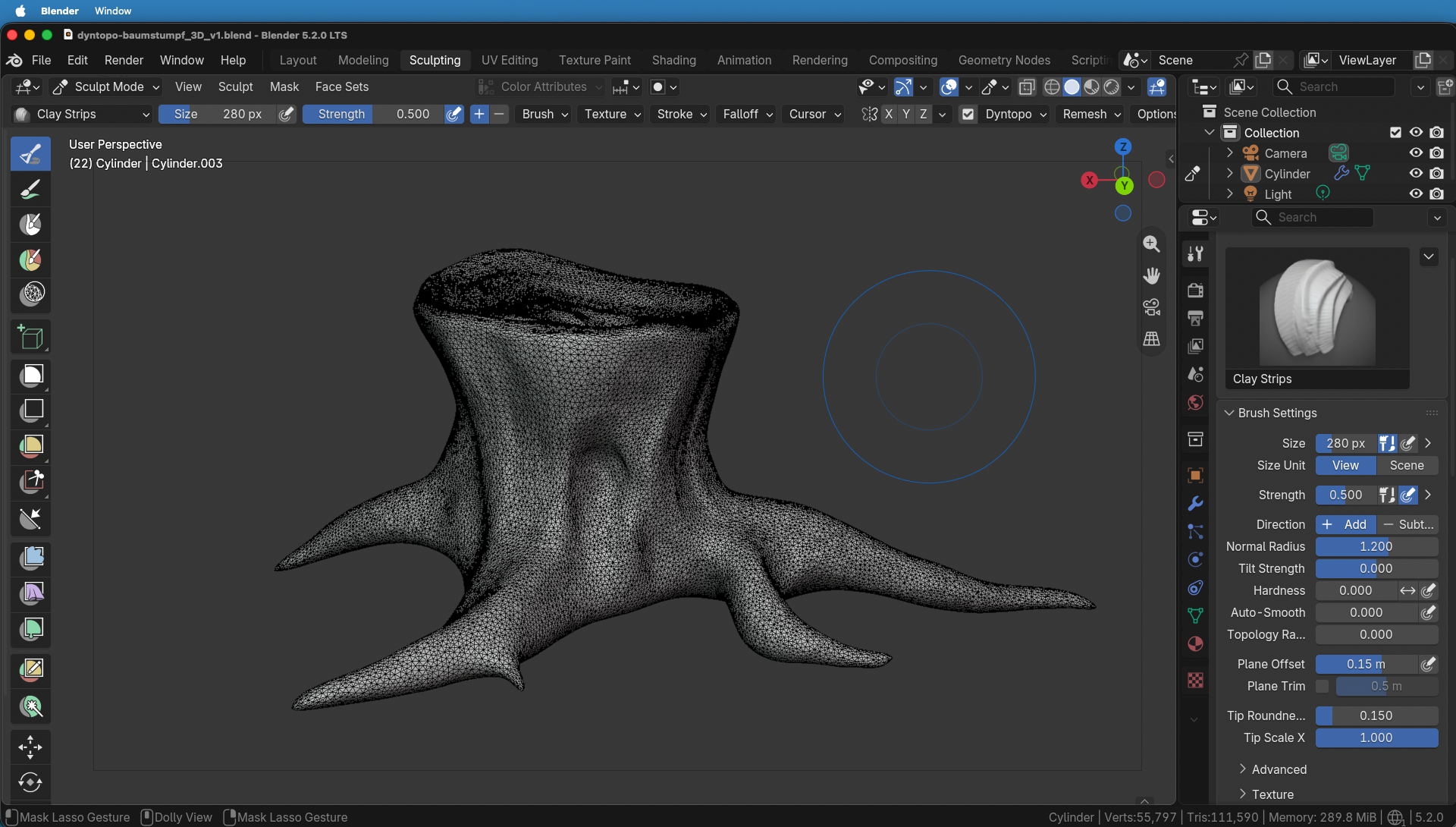Open the Falloff settings popover
The height and width of the screenshot is (827, 1456).
[748, 114]
